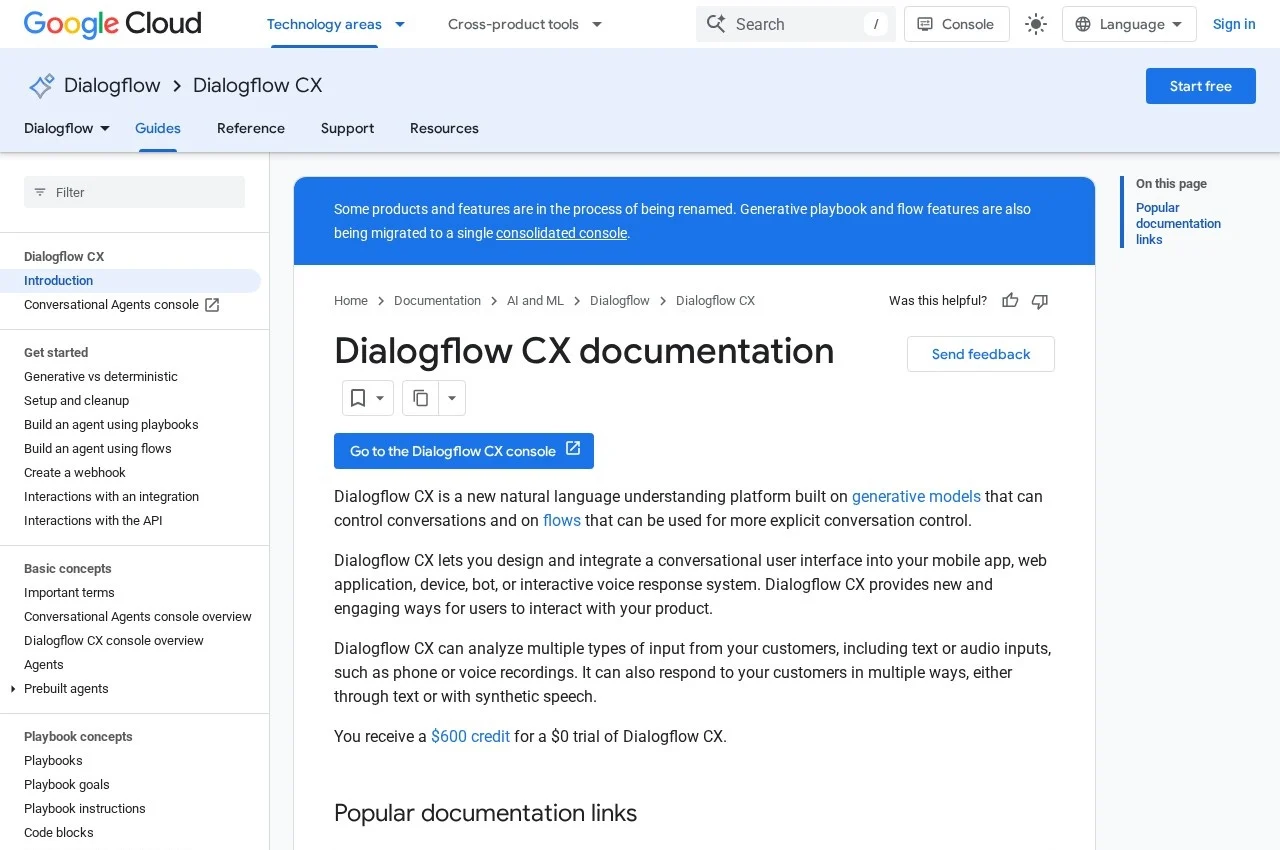
Task: Toggle the light/dark theme sun icon
Action: coord(1036,24)
